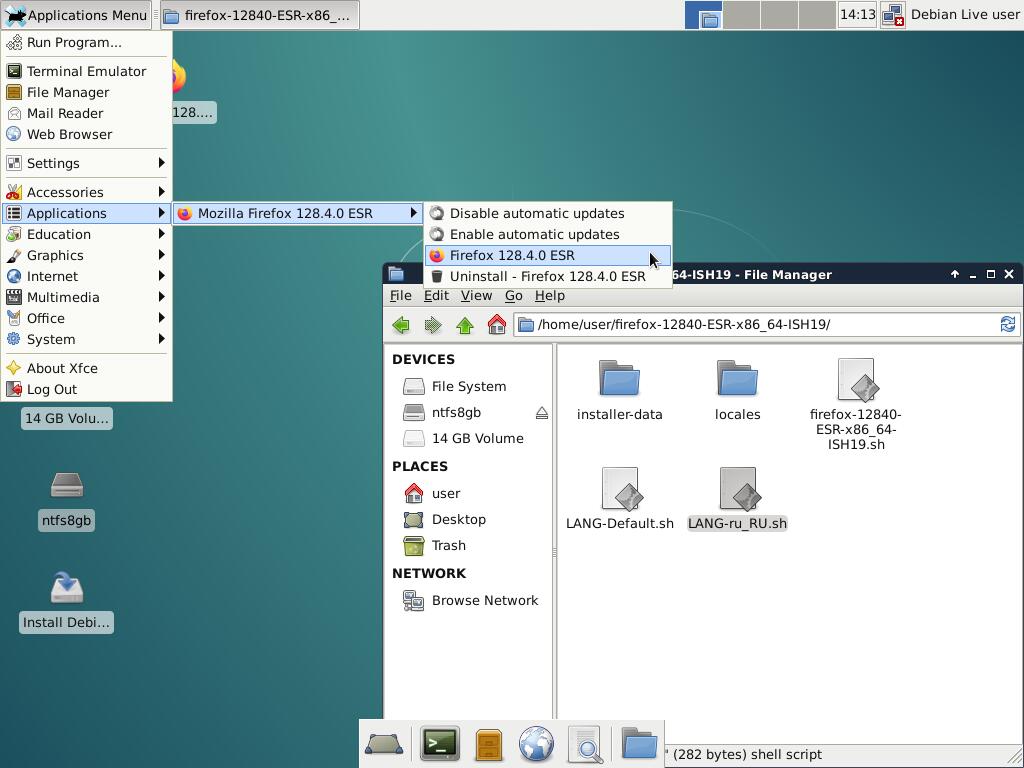Click the eject icon next to ntfs8gb
Image resolution: width=1024 pixels, height=768 pixels.
(541, 413)
